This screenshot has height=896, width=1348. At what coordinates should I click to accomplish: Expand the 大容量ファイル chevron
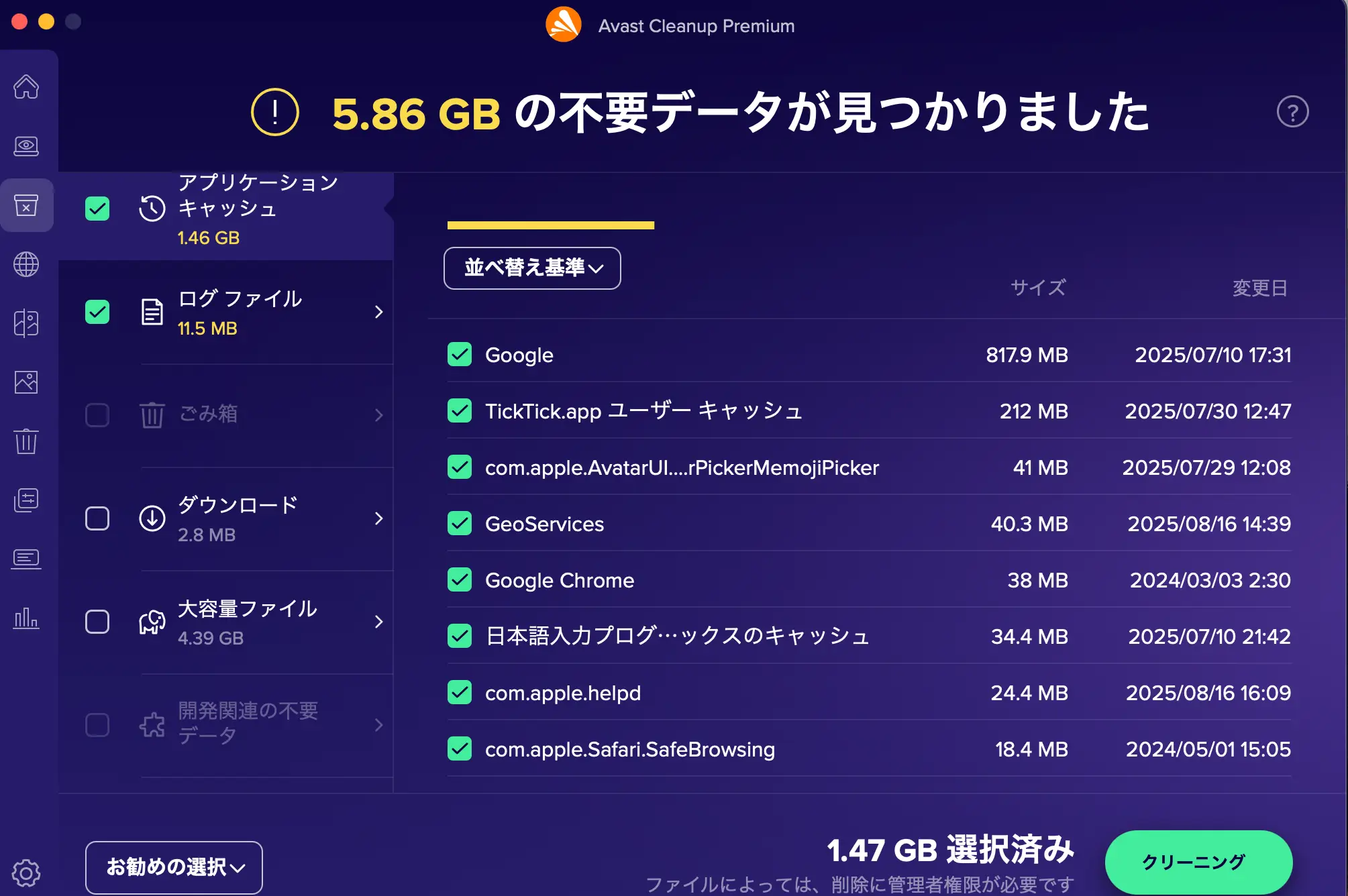pos(379,622)
